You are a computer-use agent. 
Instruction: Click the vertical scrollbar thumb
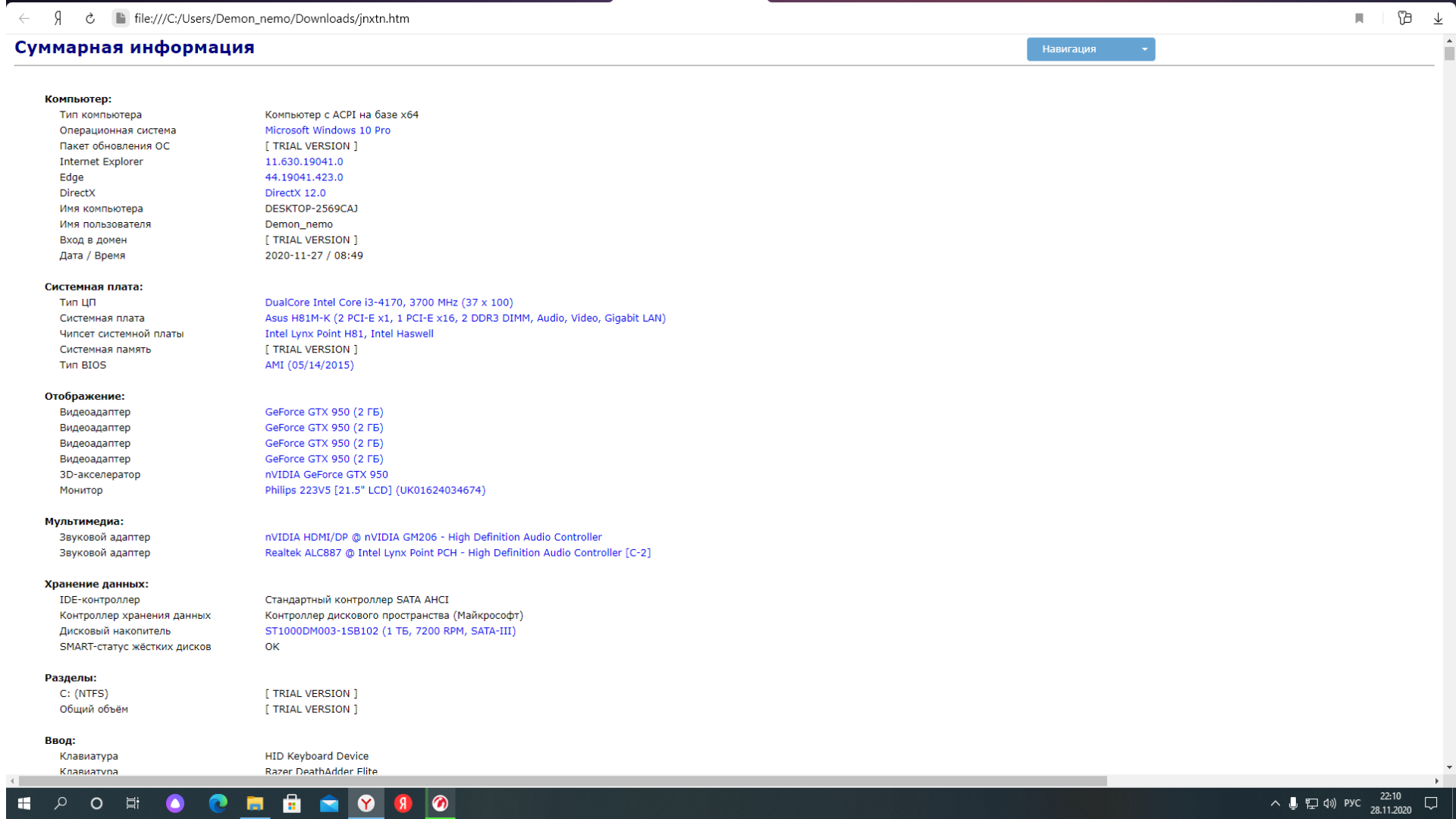coord(1449,54)
